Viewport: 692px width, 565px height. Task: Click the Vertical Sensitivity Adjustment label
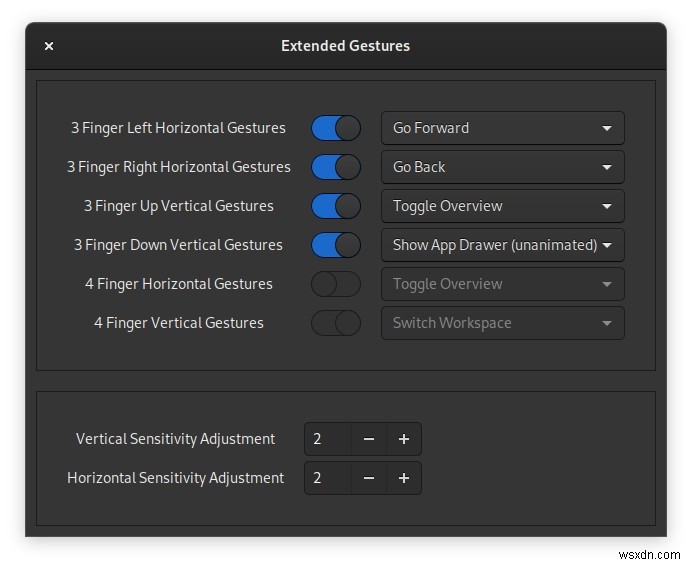pos(175,439)
